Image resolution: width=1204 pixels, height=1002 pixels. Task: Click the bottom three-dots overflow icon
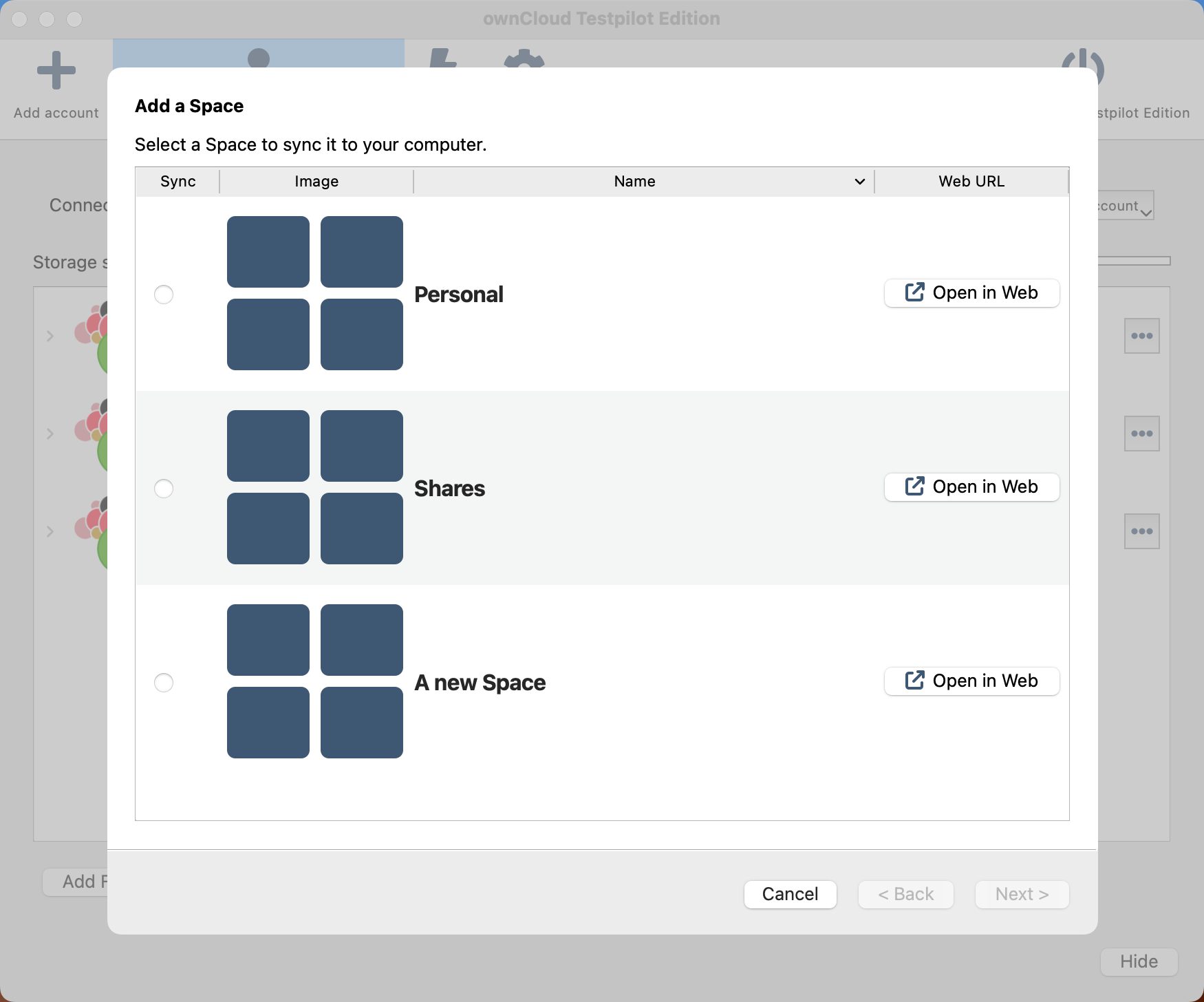[x=1142, y=531]
